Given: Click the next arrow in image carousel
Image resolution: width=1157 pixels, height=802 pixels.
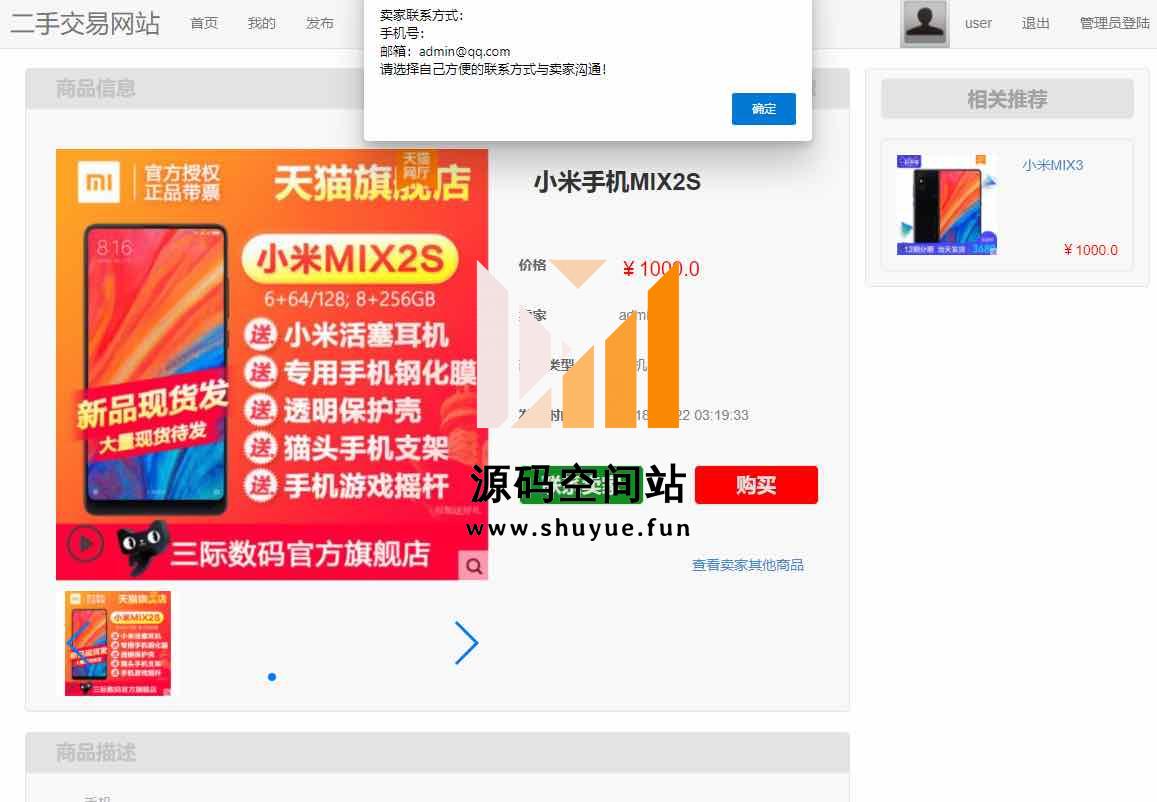Looking at the screenshot, I should (466, 643).
